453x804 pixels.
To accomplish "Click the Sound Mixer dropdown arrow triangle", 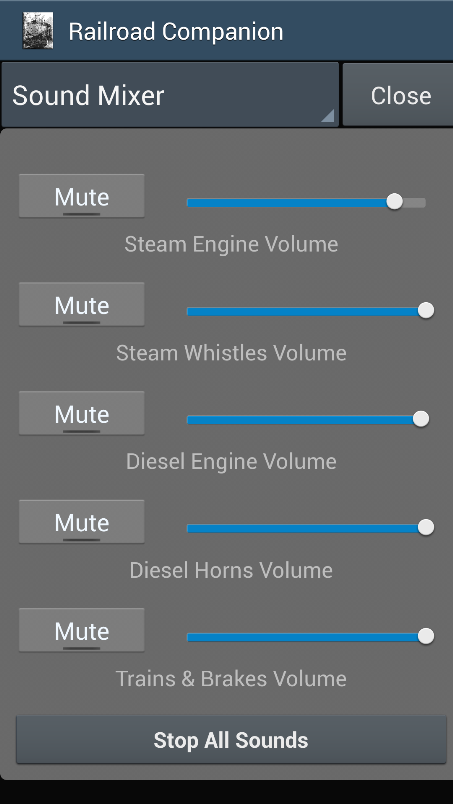I will (328, 116).
